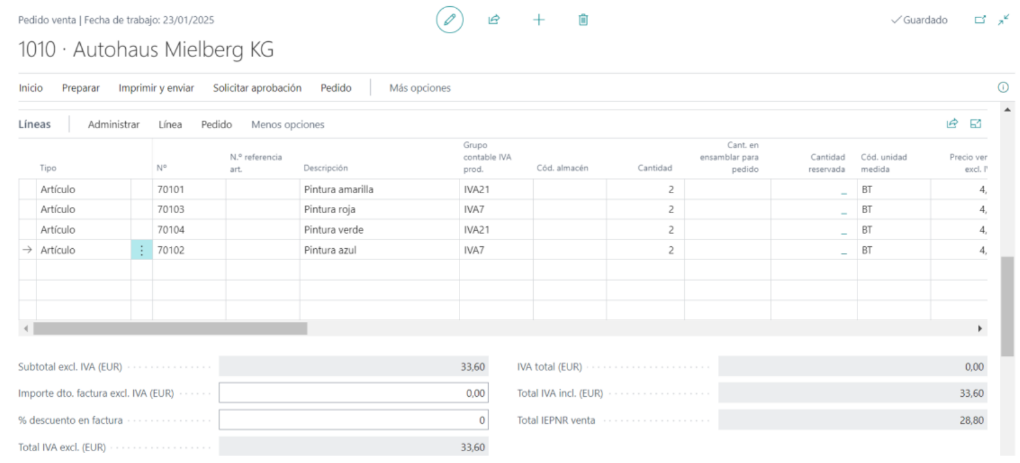1020x463 pixels.
Task: Click the page title 1010 · Autohaus Mielberg KG
Action: tap(146, 51)
